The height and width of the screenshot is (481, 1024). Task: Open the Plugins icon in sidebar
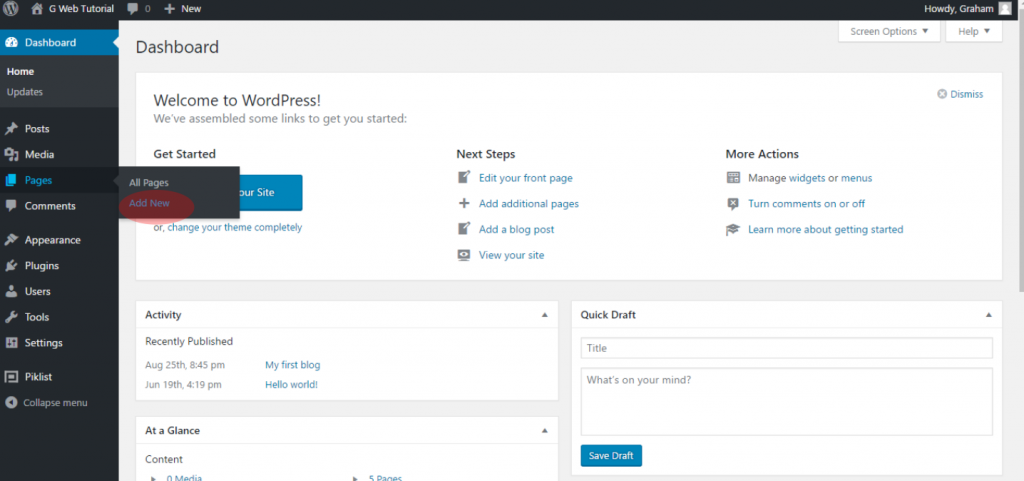(11, 266)
